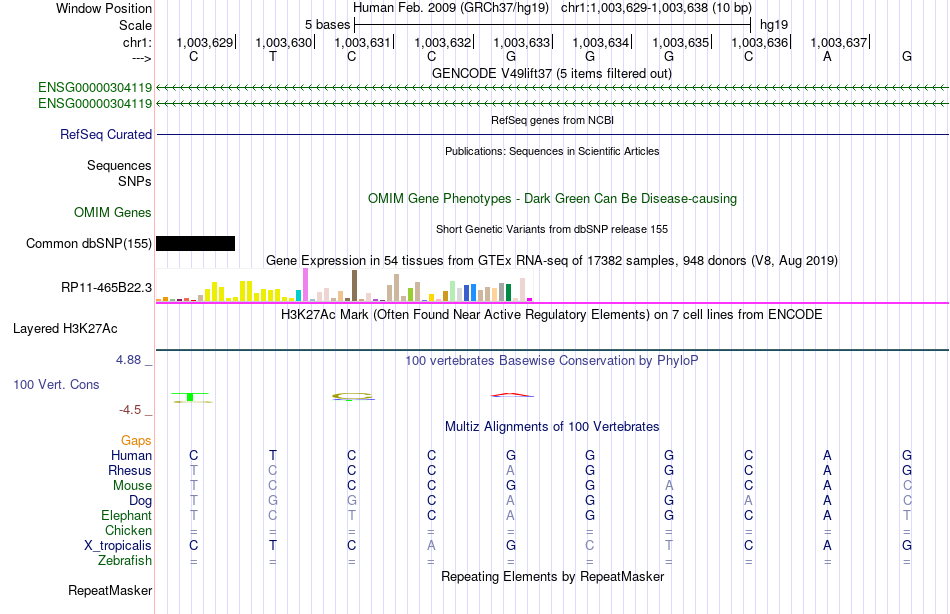The width and height of the screenshot is (950, 614).
Task: Click the green PhyloP bar under 1,003,629
Action: [190, 397]
